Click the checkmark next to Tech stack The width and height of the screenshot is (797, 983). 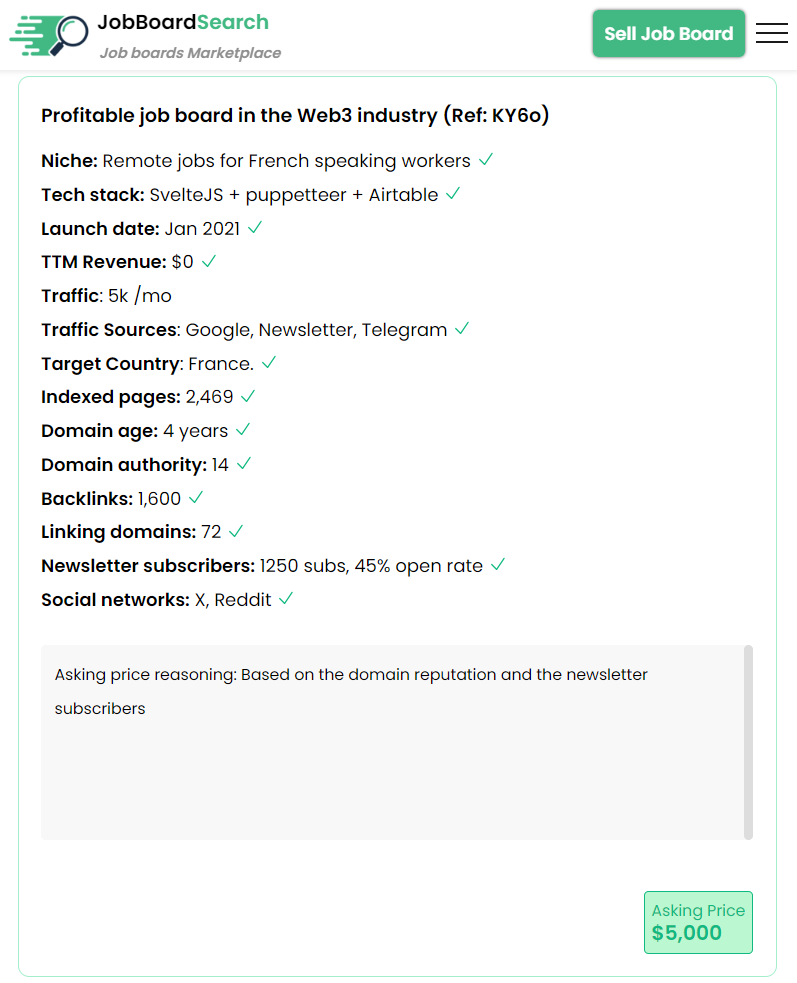pos(453,194)
